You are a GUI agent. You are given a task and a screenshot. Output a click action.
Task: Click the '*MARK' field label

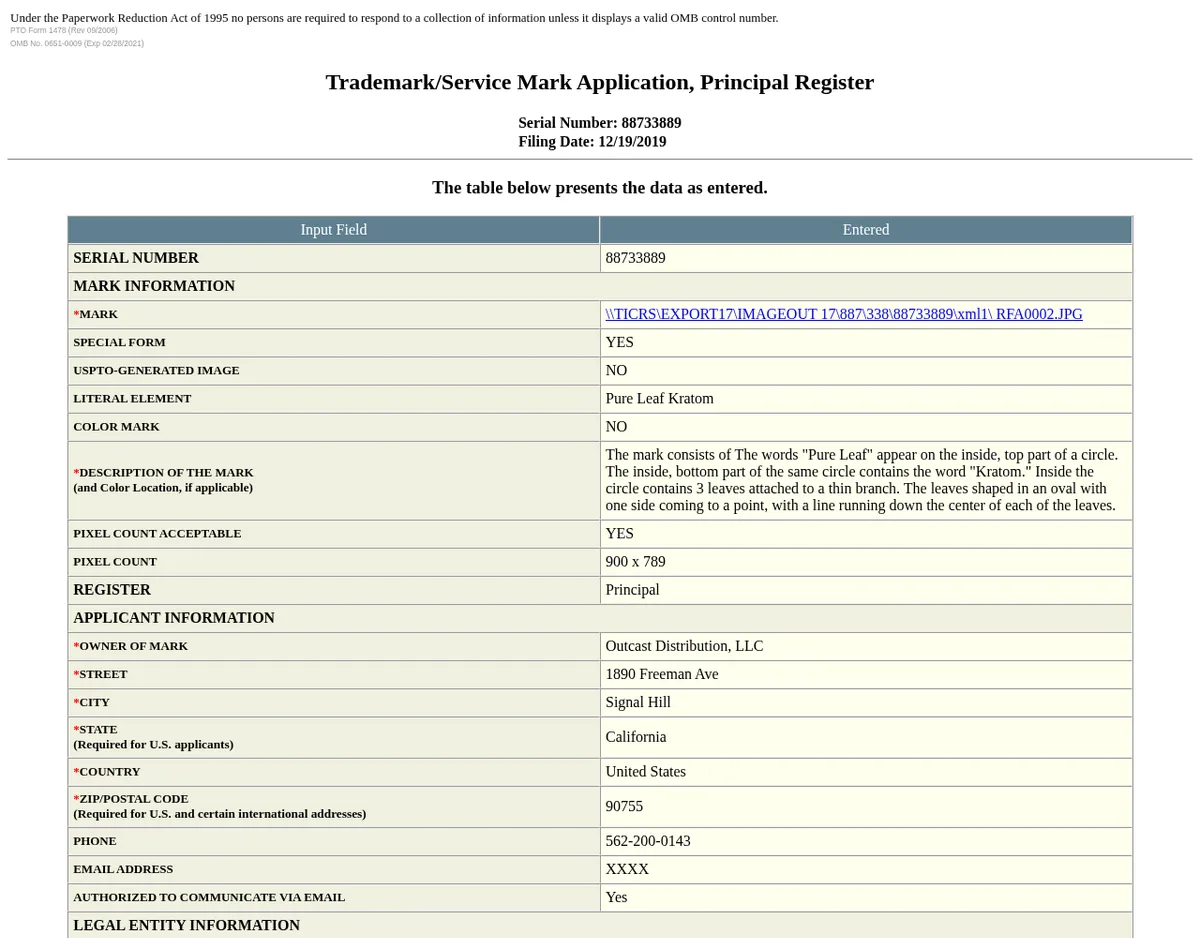[x=95, y=314]
